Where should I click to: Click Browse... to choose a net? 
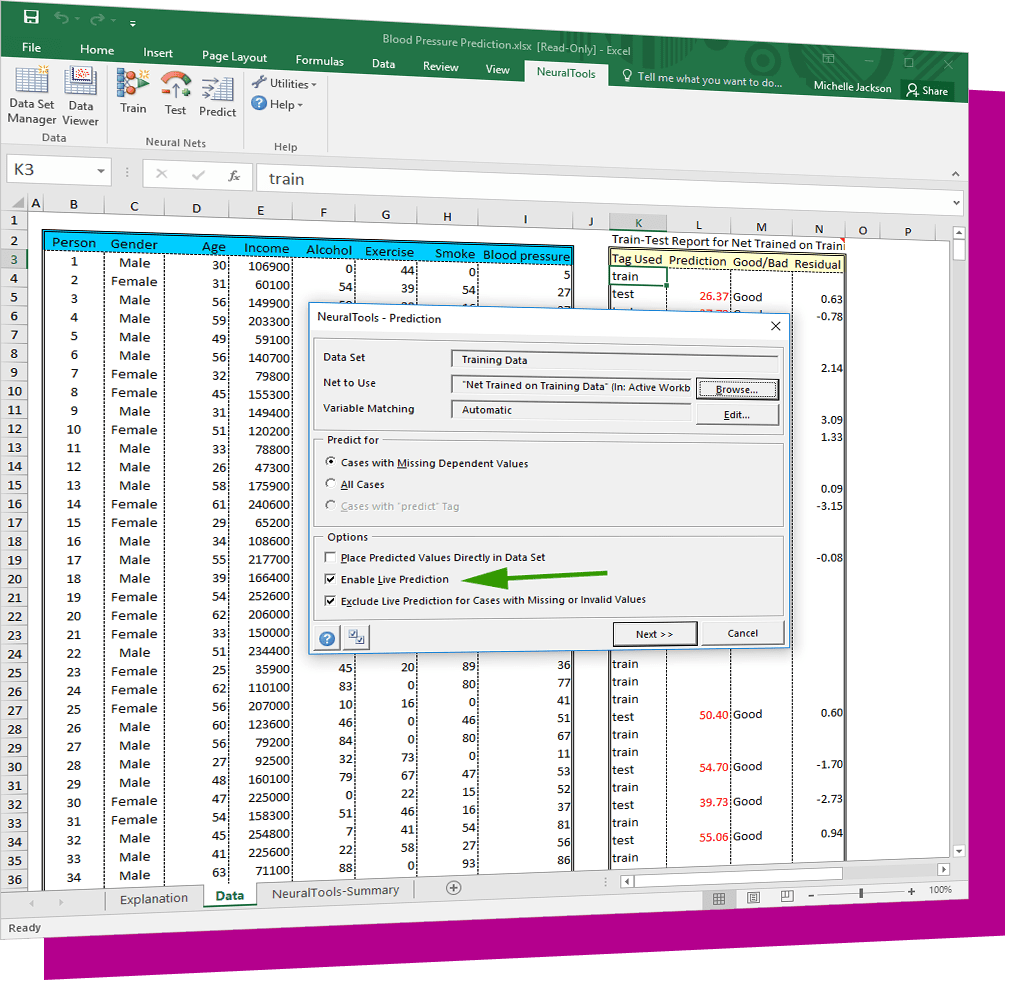[x=736, y=389]
